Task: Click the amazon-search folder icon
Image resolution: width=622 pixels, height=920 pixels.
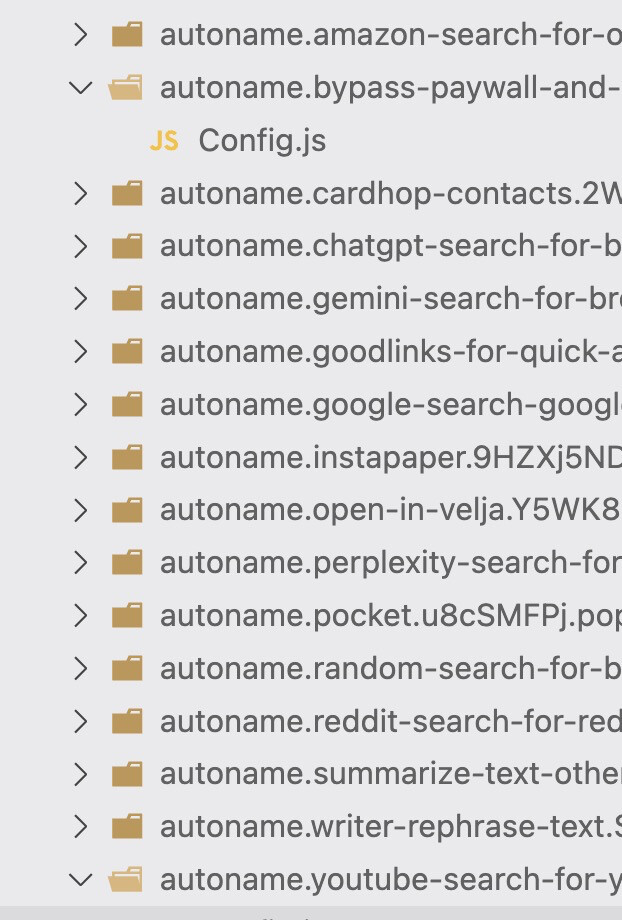Action: click(127, 34)
